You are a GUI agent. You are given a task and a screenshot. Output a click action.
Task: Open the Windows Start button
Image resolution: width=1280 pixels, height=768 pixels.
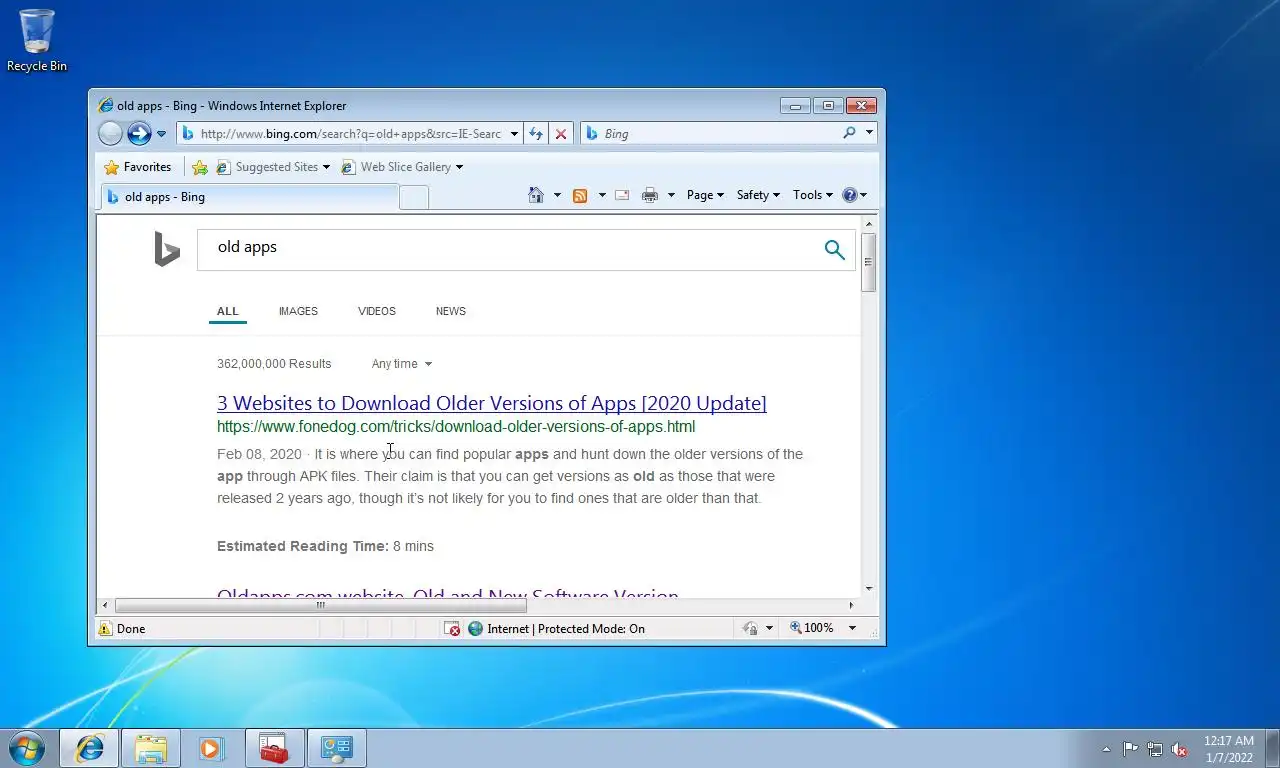pos(27,748)
